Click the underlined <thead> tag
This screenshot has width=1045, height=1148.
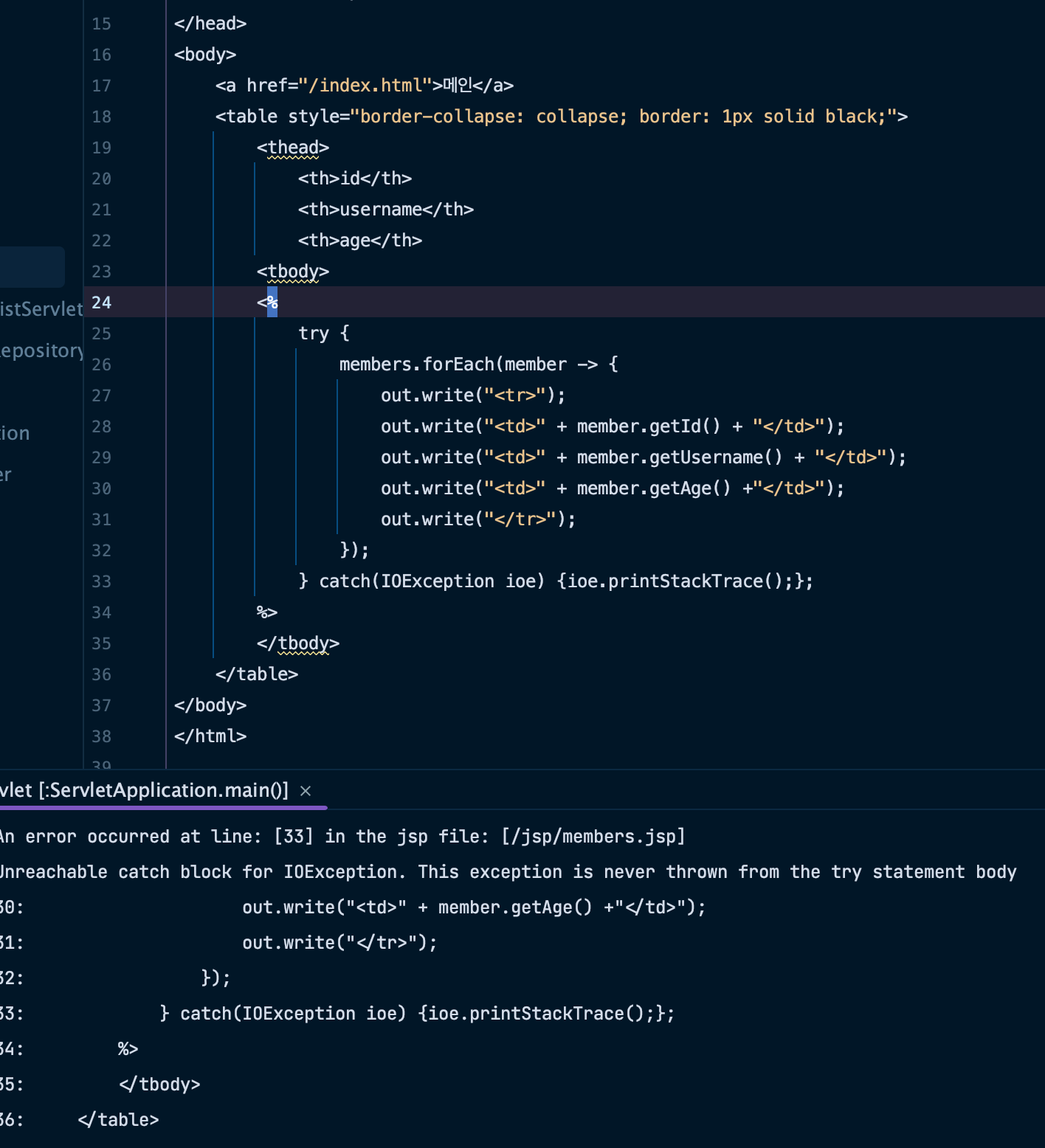293,148
